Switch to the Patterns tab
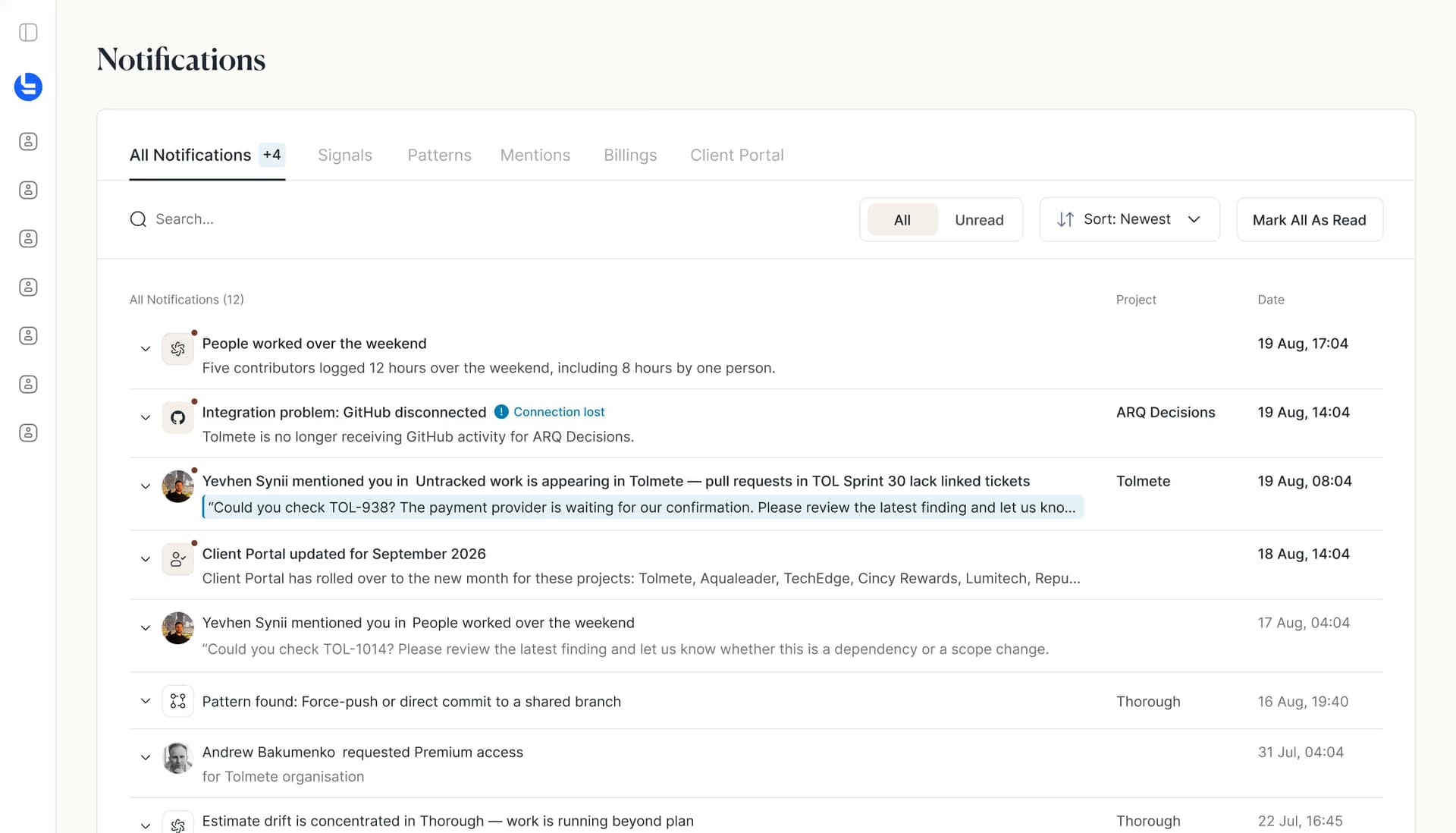The image size is (1456, 833). click(440, 155)
